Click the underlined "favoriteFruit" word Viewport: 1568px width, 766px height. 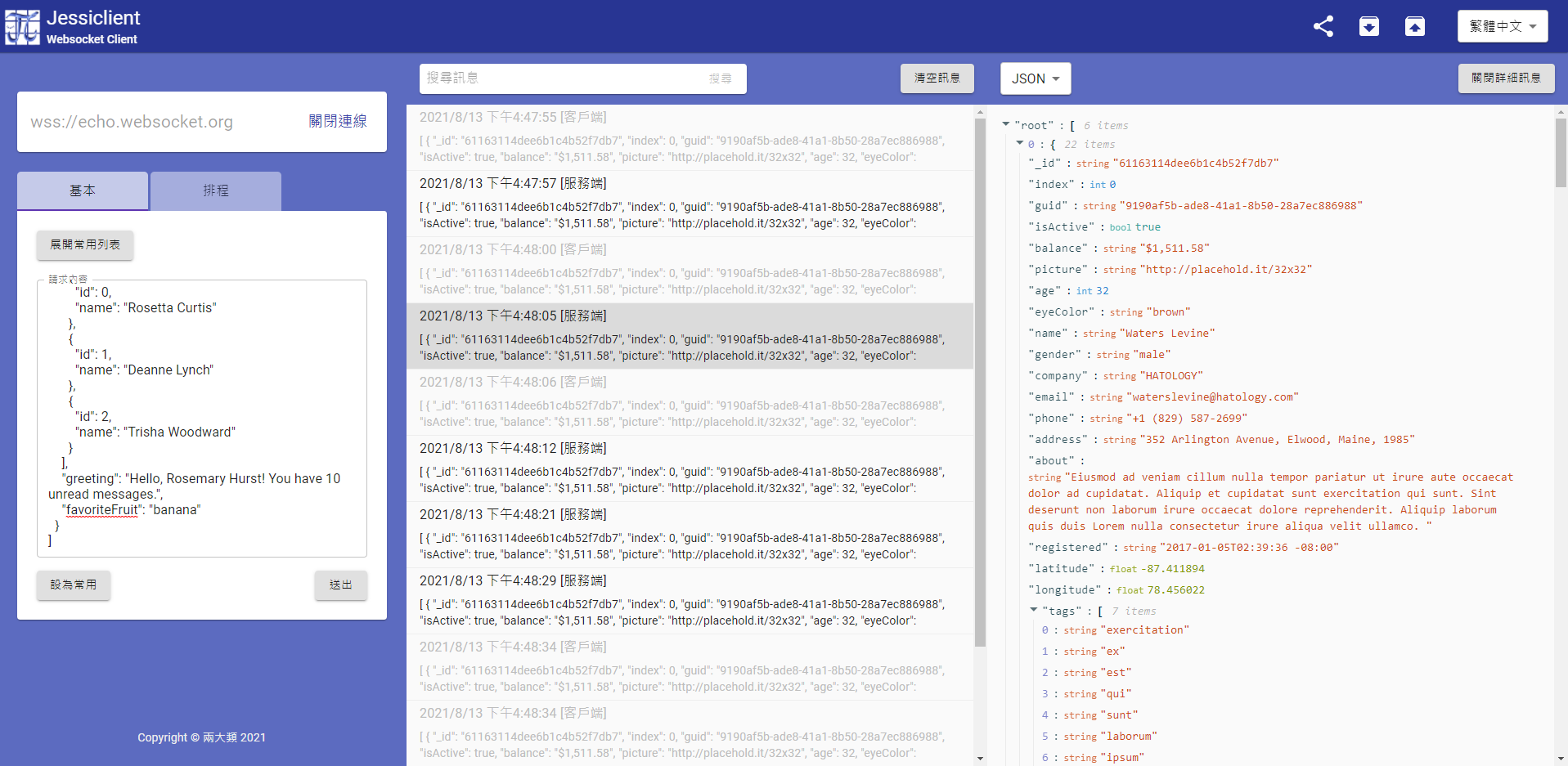click(x=101, y=510)
